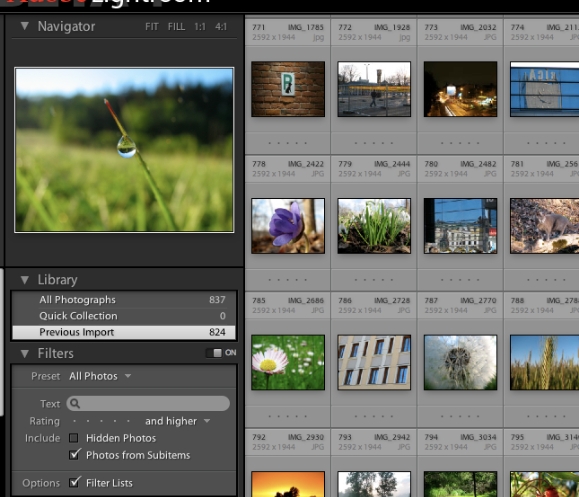Viewport: 579px width, 497px height.
Task: Click rating dots under photo 772
Action: (374, 143)
